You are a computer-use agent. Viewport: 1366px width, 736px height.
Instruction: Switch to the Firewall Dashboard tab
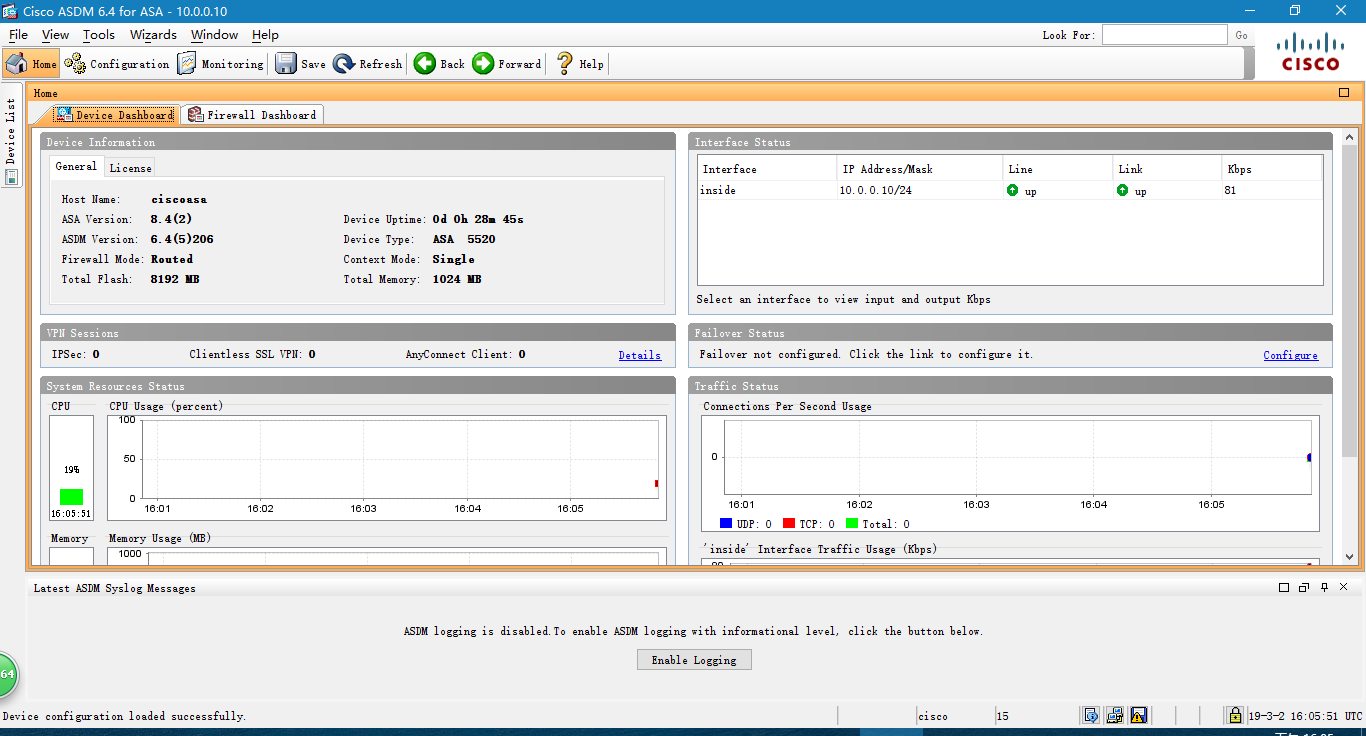pos(252,115)
